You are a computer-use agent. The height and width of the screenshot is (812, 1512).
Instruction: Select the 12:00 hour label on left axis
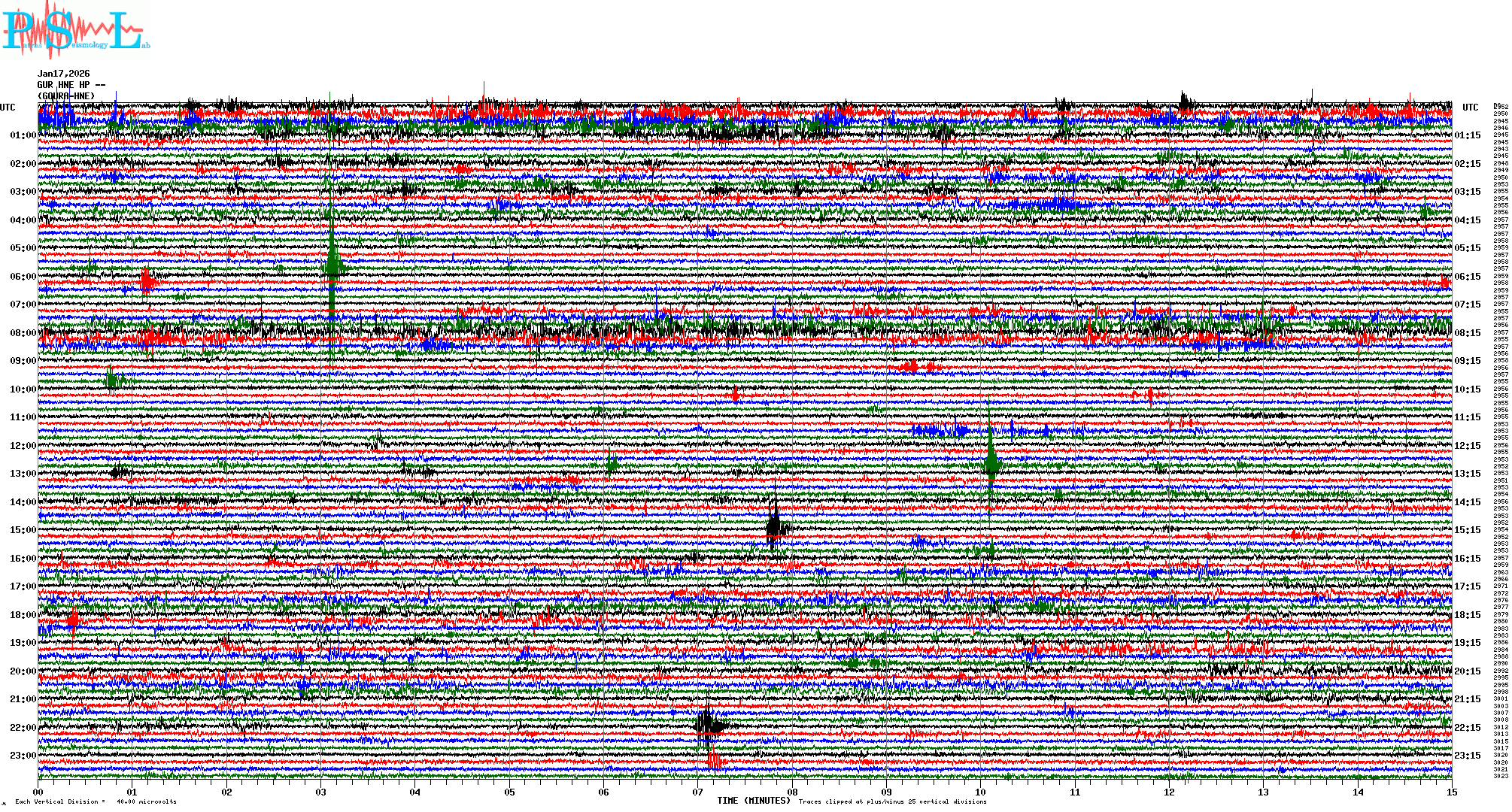[x=23, y=446]
